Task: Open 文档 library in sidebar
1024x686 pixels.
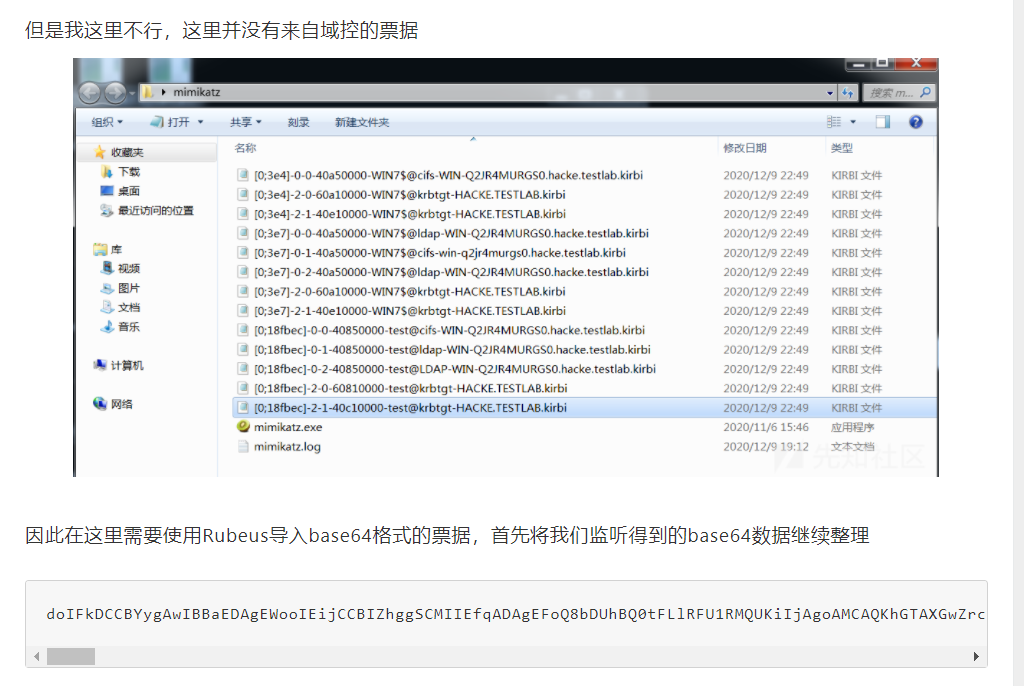Action: point(129,307)
